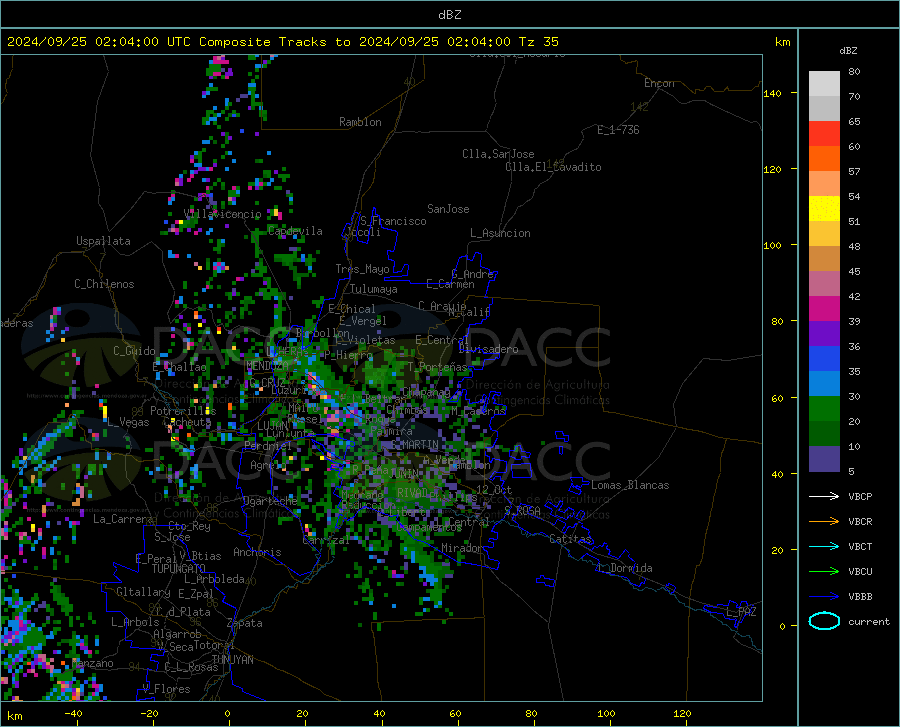Screen dimensions: 900x727
Task: Click the 'VBCU' legend label
Action: (x=860, y=572)
